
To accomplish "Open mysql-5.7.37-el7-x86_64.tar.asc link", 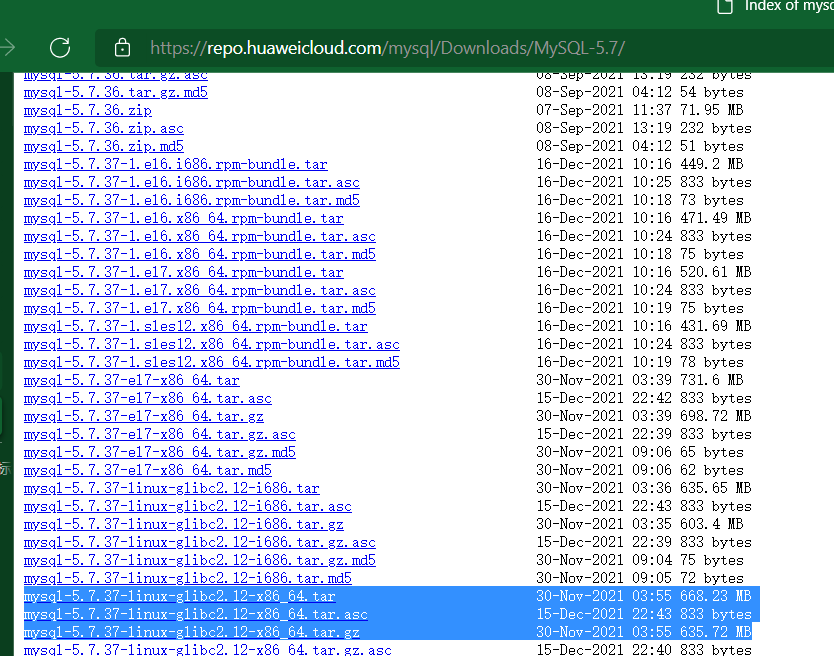I will (147, 398).
